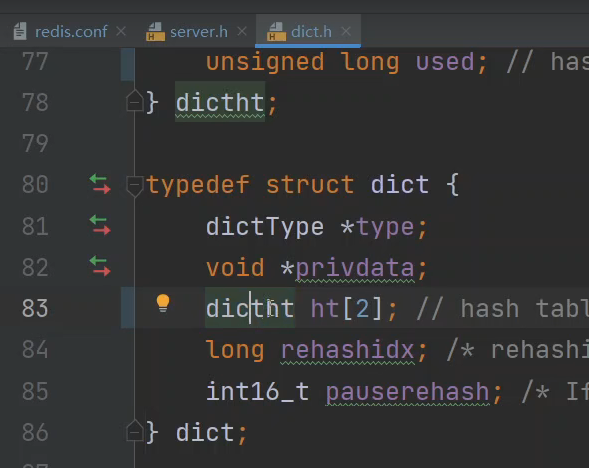Click the related-symbol gutter arrows on line 82
Image resolution: width=589 pixels, height=468 pixels.
[100, 266]
